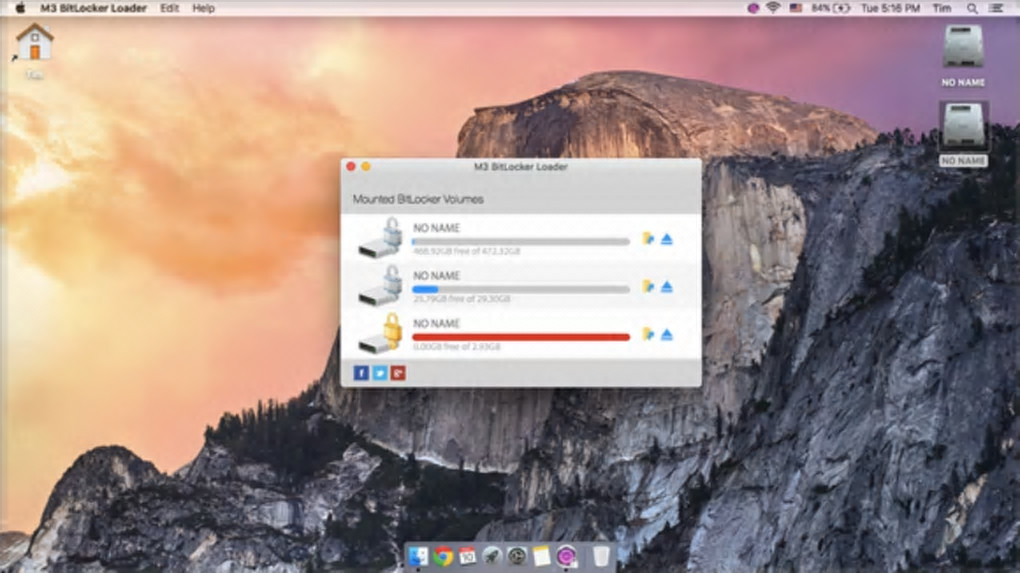The width and height of the screenshot is (1020, 573).
Task: Share on Twitter via the footer icon
Action: [380, 373]
